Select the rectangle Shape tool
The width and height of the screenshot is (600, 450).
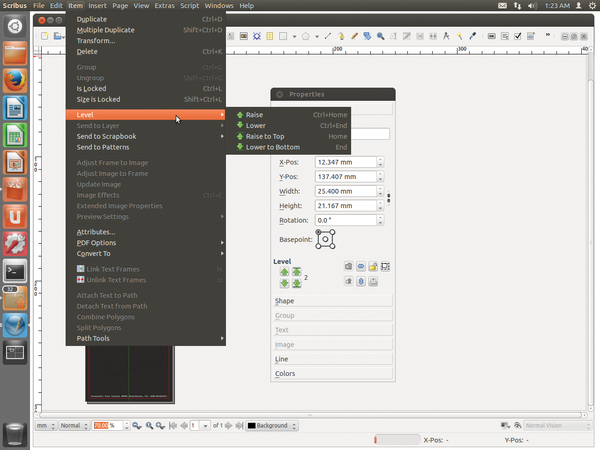click(283, 36)
